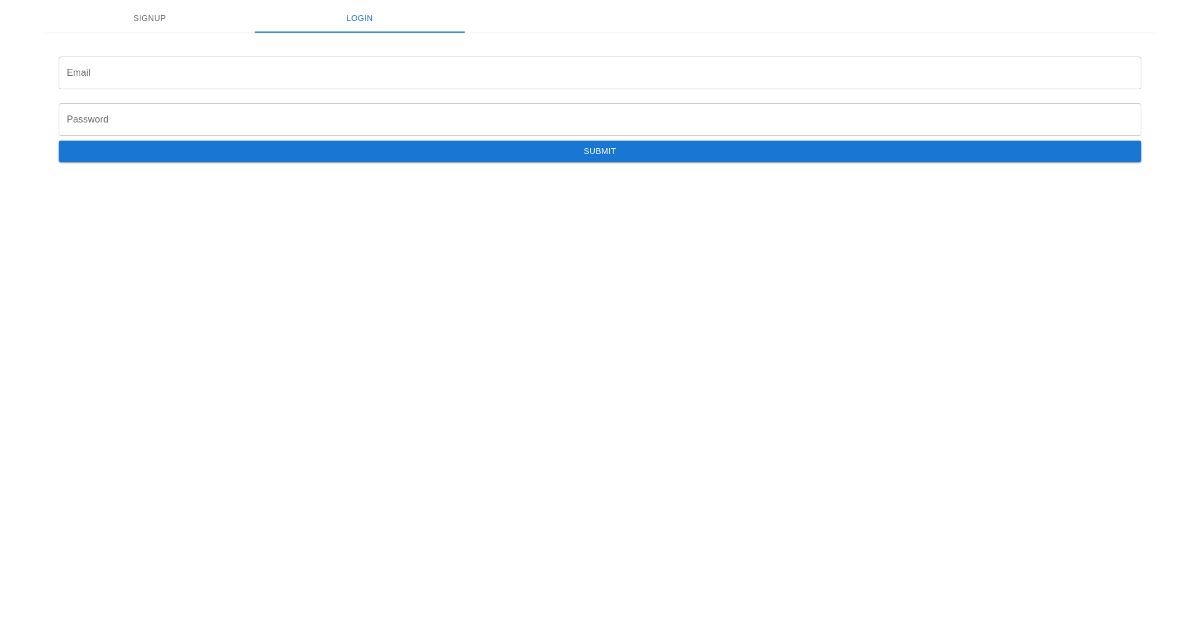Screen dimensions: 1200x630
Task: Click the Password label text
Action: [87, 119]
